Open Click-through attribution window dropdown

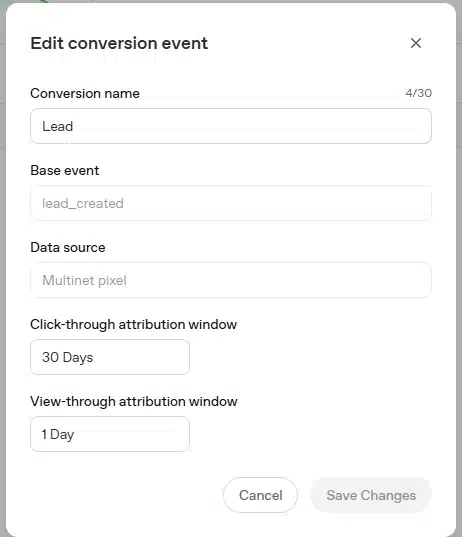110,357
